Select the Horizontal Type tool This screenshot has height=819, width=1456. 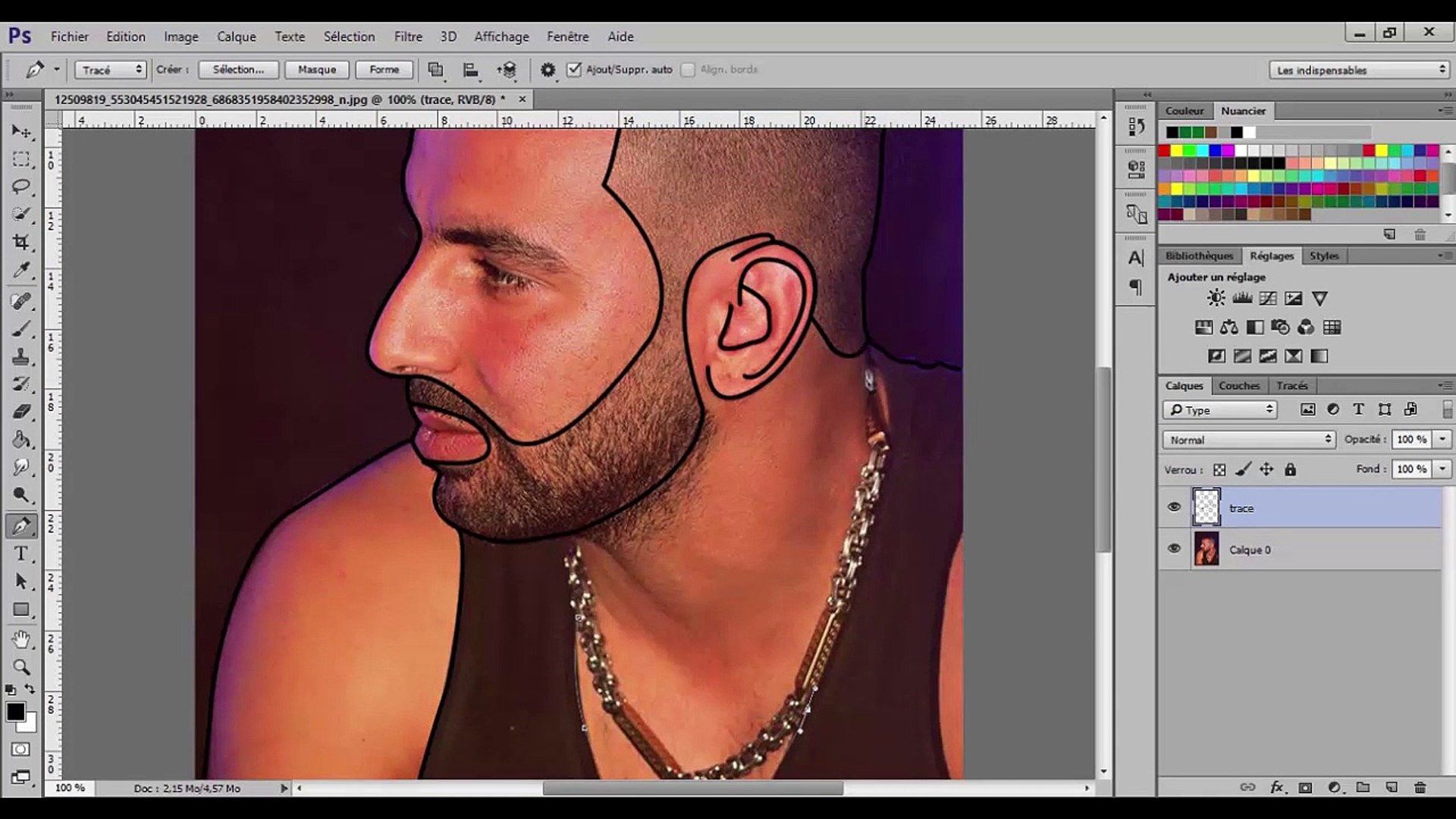[21, 554]
